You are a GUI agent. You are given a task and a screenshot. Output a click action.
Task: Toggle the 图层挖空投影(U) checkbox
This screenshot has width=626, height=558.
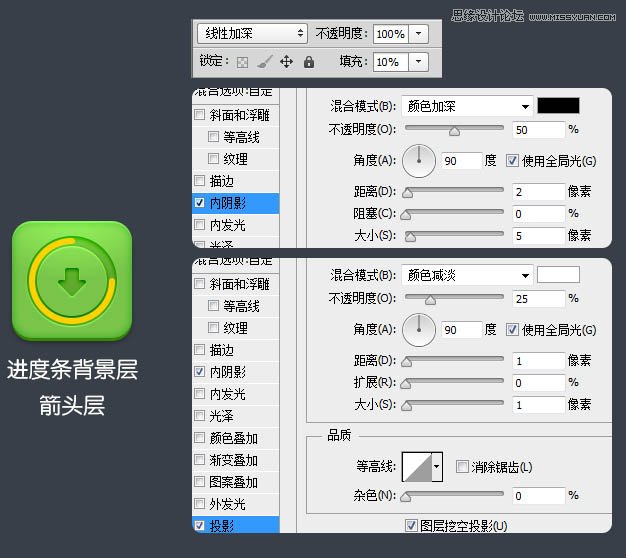click(411, 525)
